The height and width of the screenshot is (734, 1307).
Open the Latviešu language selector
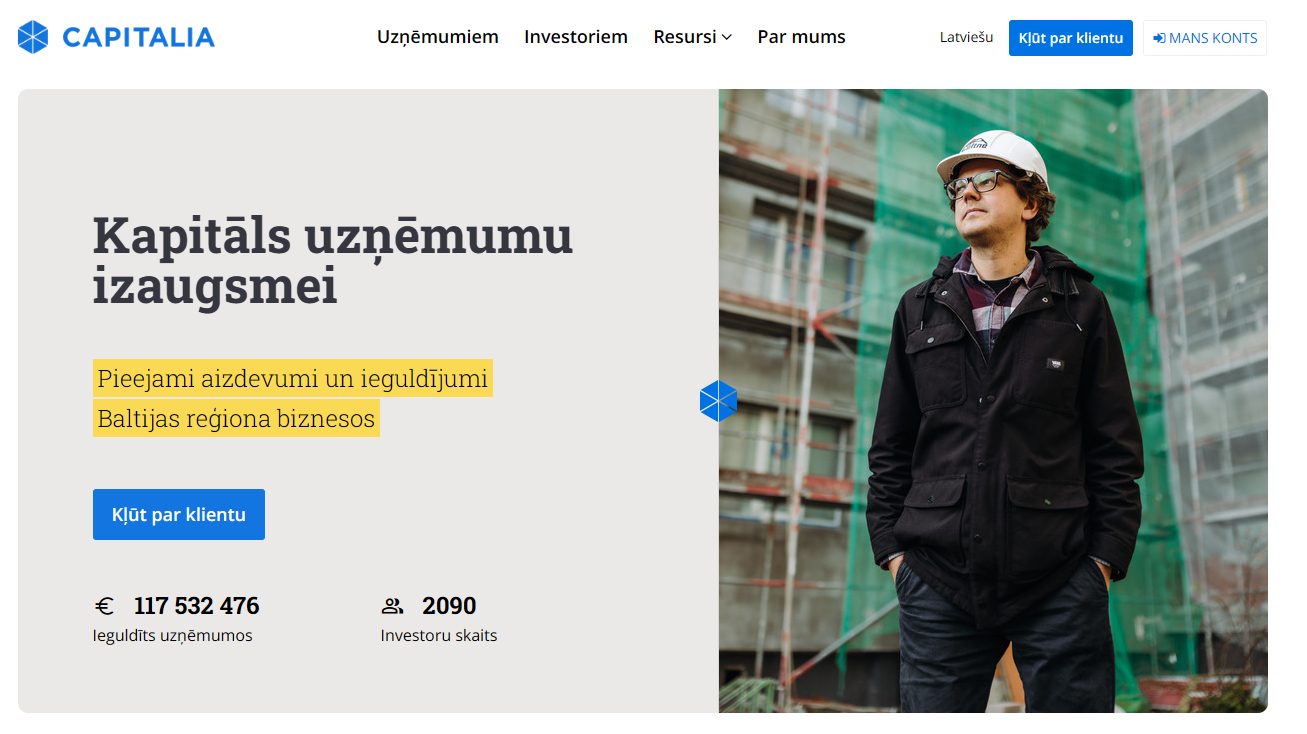coord(966,37)
